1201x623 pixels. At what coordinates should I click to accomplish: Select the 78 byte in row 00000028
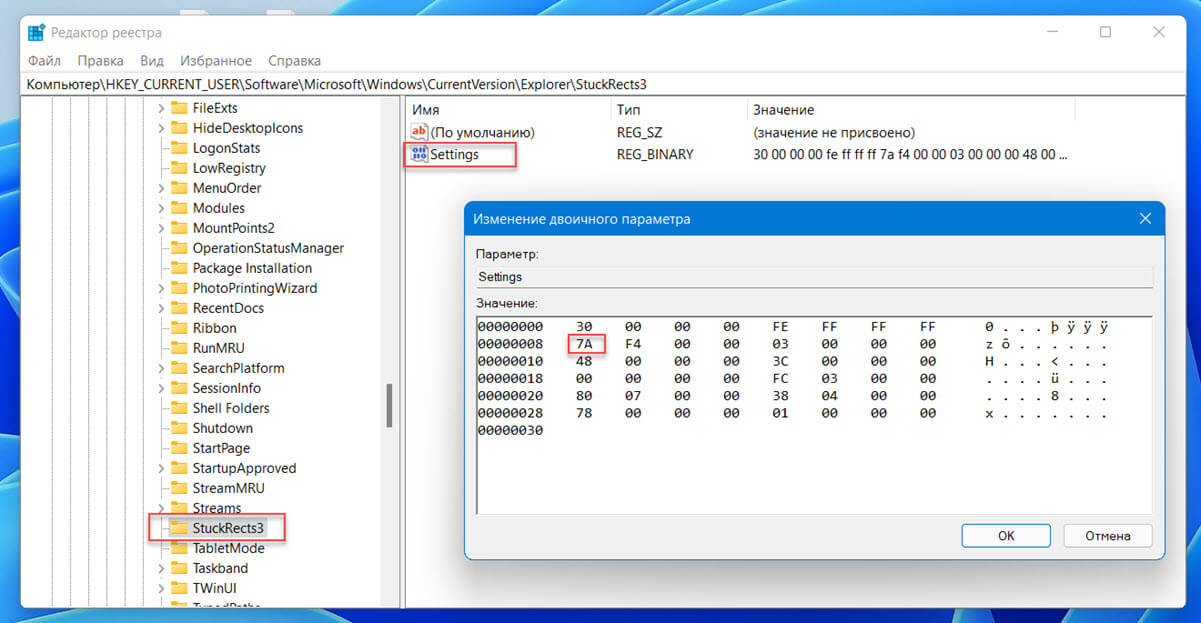point(585,412)
